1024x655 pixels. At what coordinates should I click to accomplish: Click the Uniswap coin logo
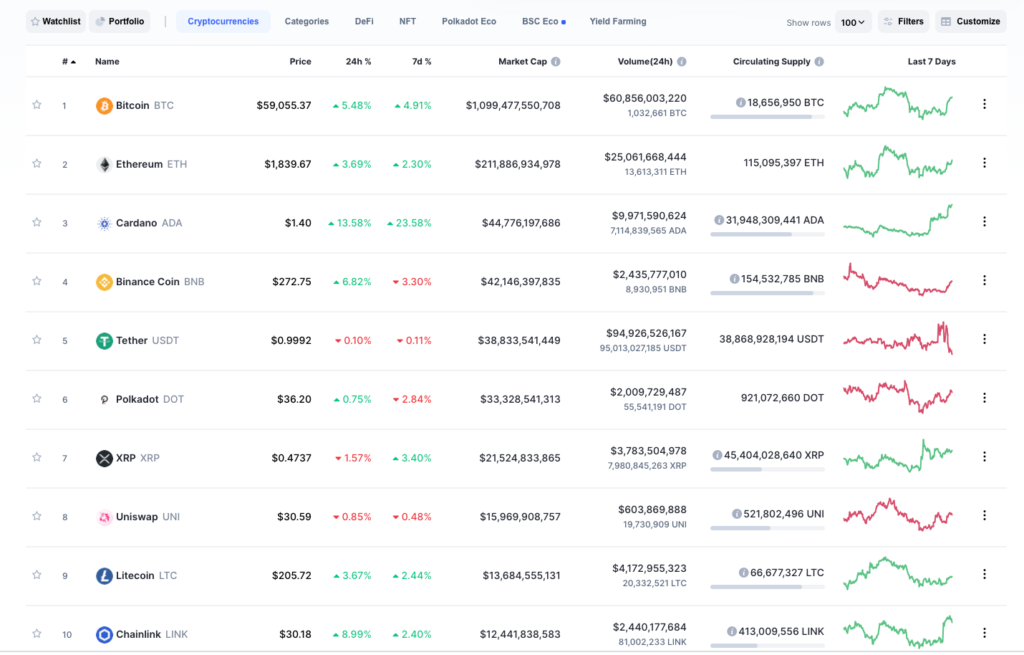tap(104, 517)
